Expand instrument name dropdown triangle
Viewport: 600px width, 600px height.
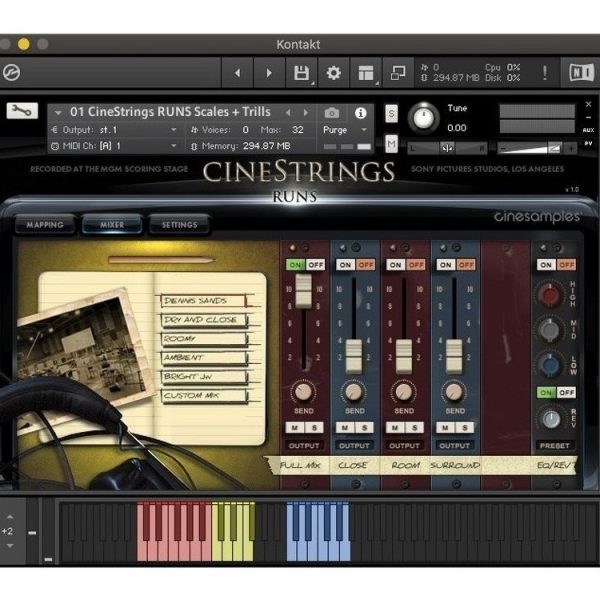coord(58,113)
